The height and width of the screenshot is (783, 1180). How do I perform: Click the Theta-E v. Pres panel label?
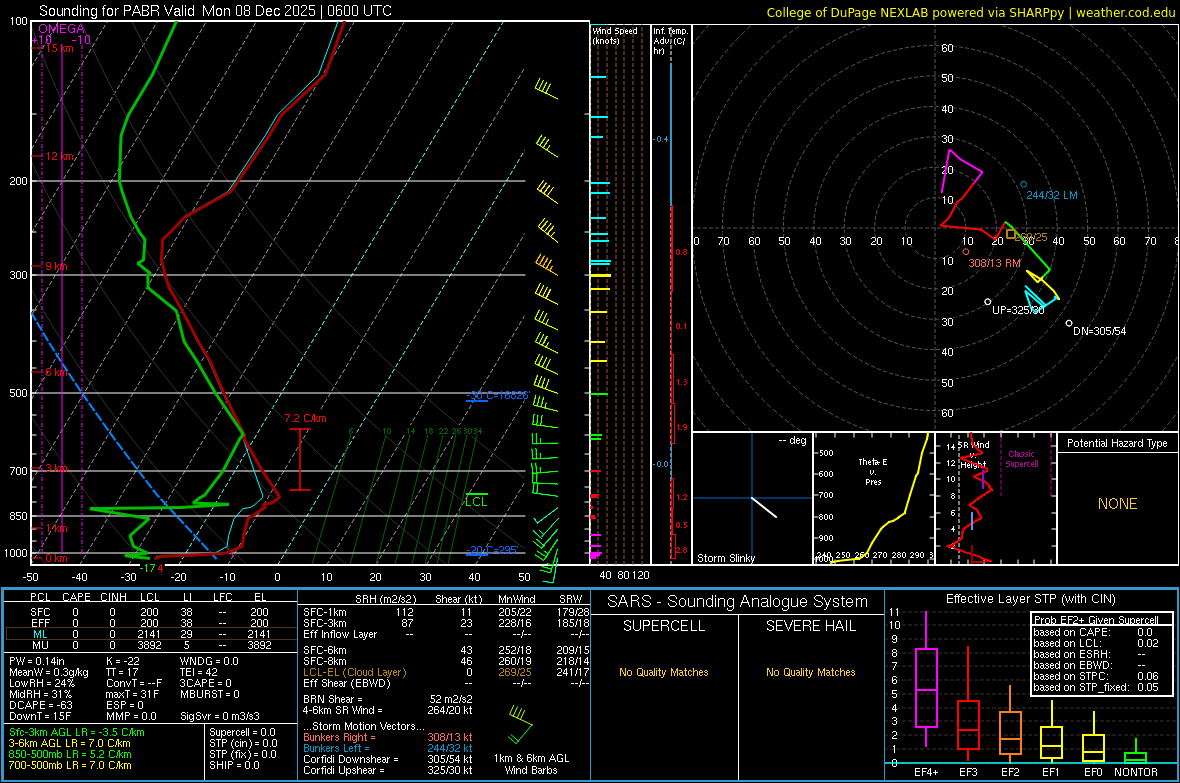(873, 471)
